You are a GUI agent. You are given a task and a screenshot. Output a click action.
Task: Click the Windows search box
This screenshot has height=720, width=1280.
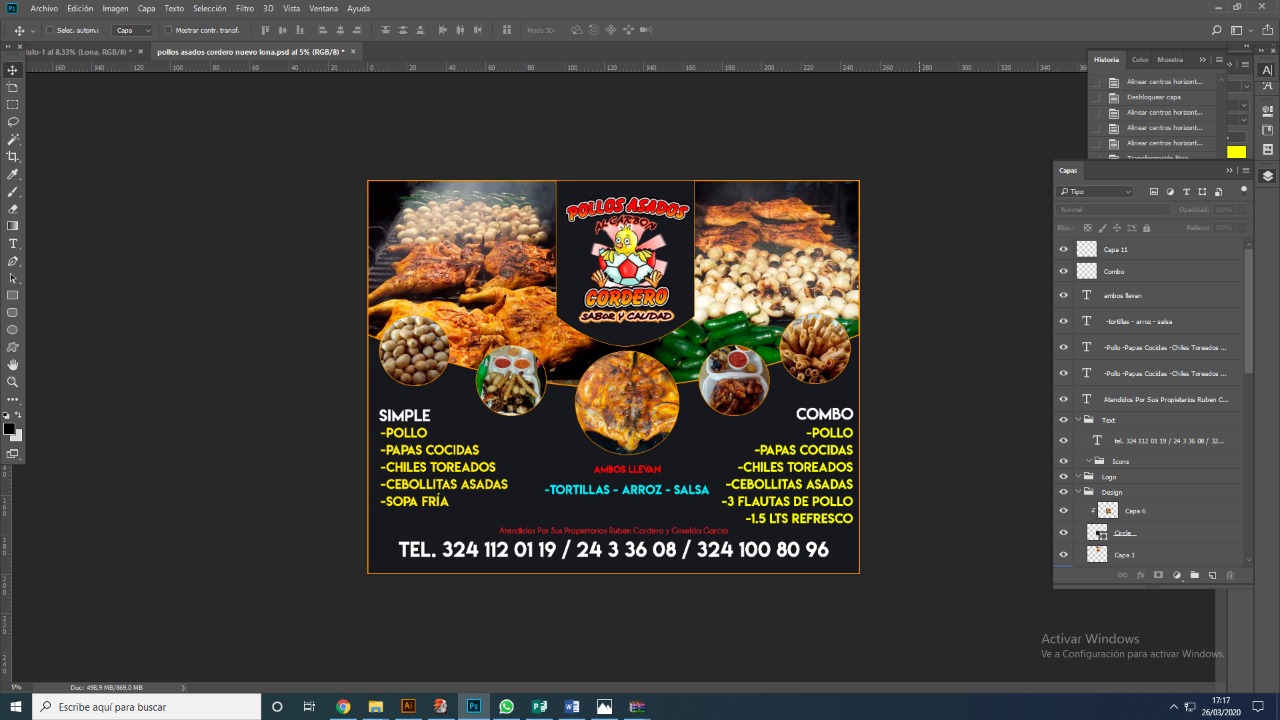tap(146, 707)
